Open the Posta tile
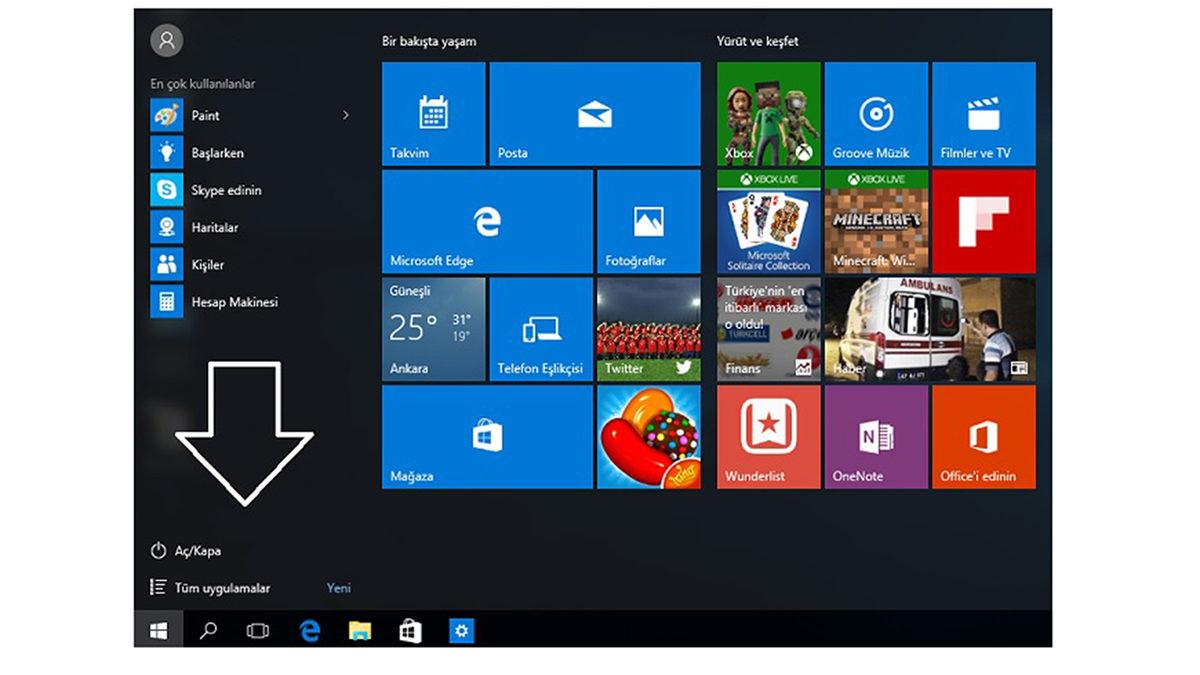Image resolution: width=1200 pixels, height=675 pixels. [x=594, y=113]
